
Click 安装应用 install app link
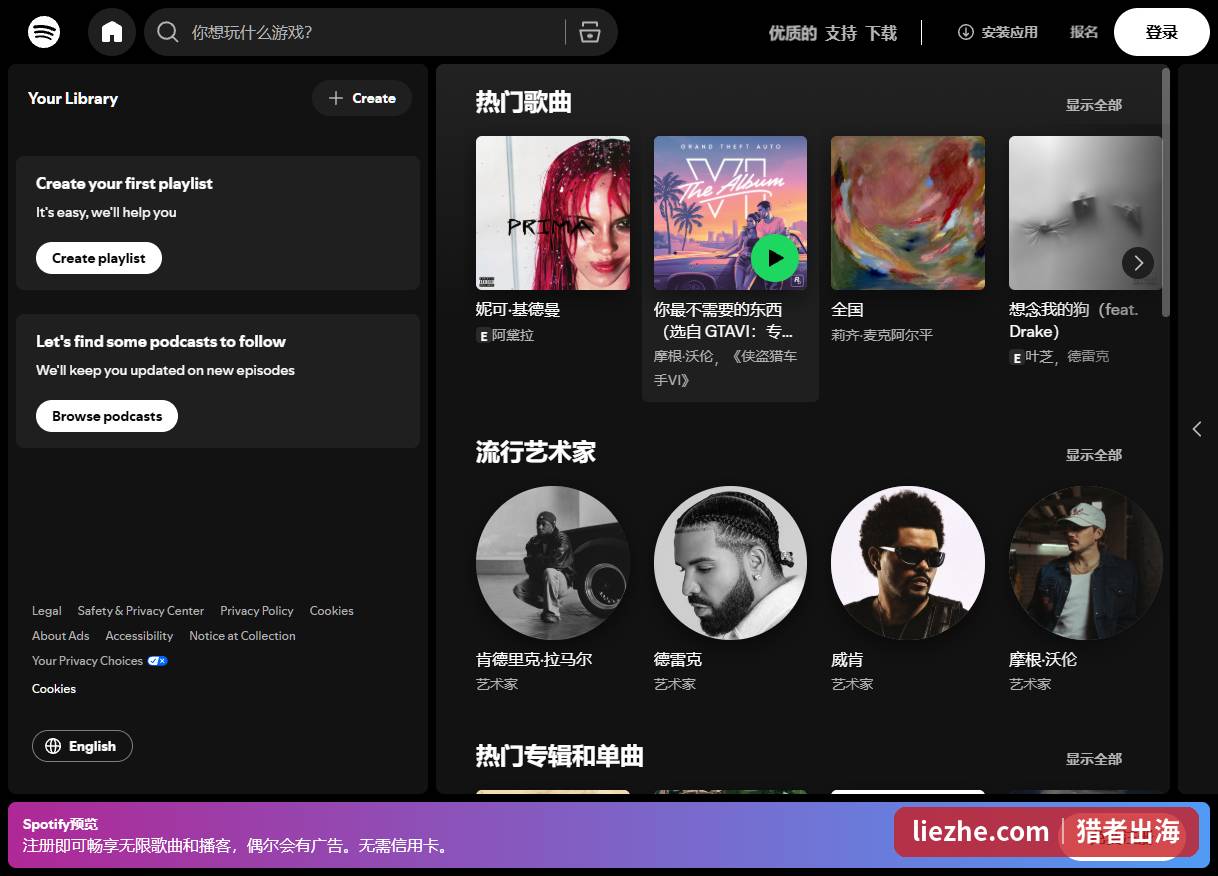point(997,32)
